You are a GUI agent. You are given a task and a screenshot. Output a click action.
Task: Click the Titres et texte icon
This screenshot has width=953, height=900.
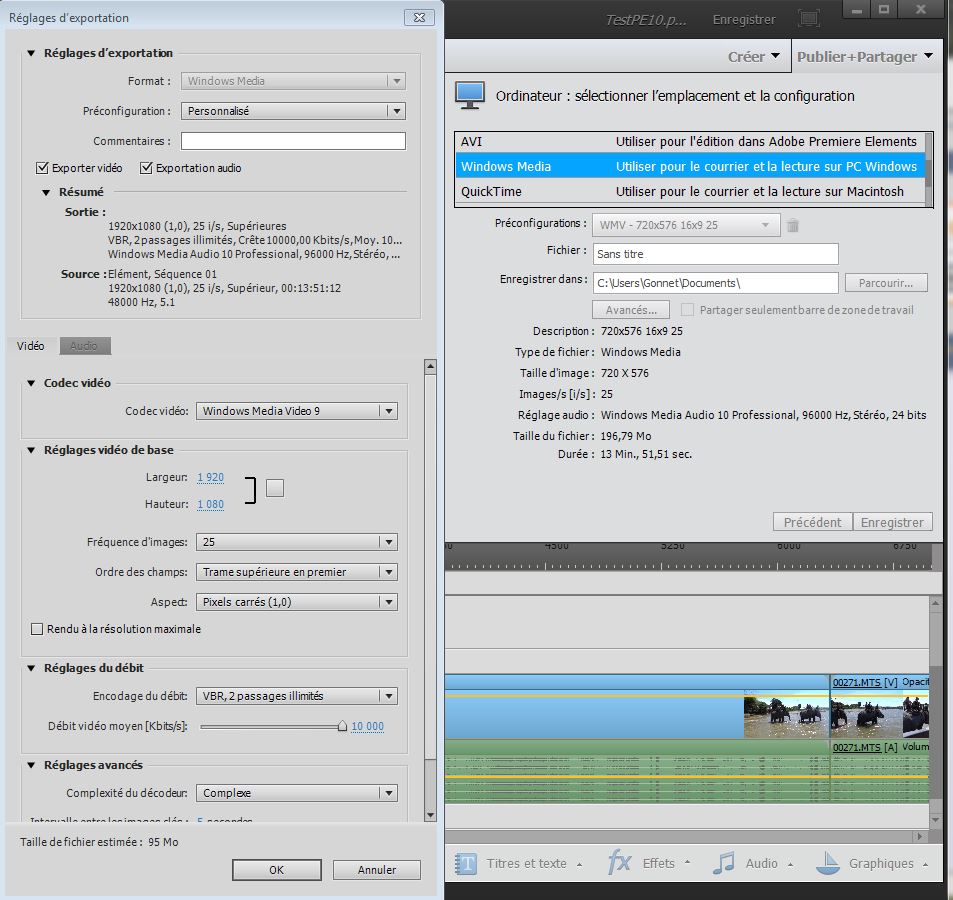tap(467, 863)
